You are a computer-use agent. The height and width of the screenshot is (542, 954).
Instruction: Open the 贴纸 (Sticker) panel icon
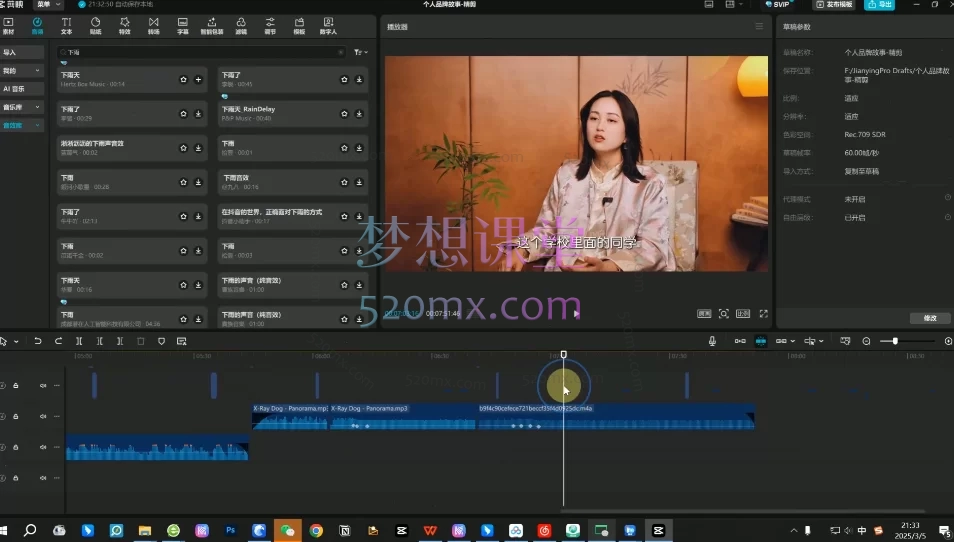[x=95, y=25]
